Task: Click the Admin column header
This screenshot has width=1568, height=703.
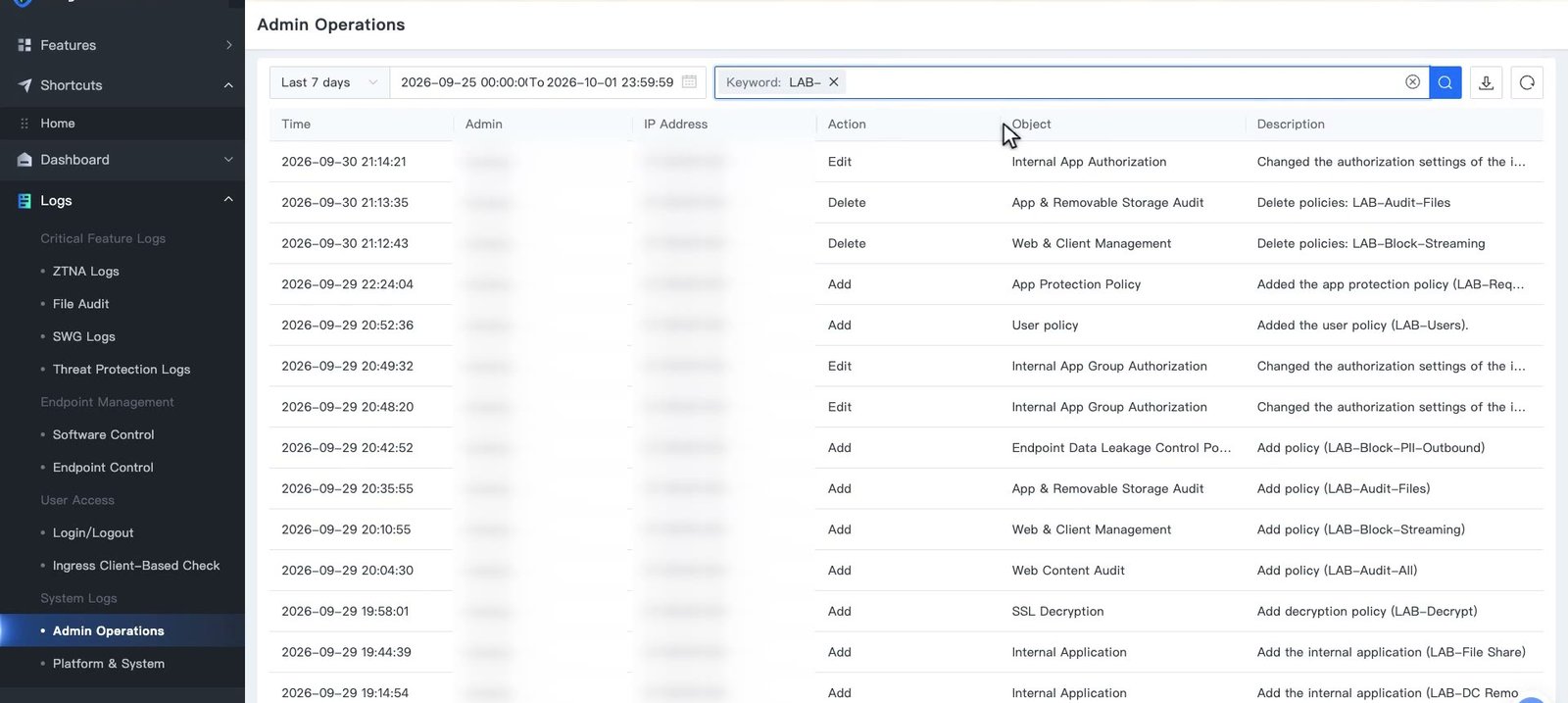Action: pos(484,125)
